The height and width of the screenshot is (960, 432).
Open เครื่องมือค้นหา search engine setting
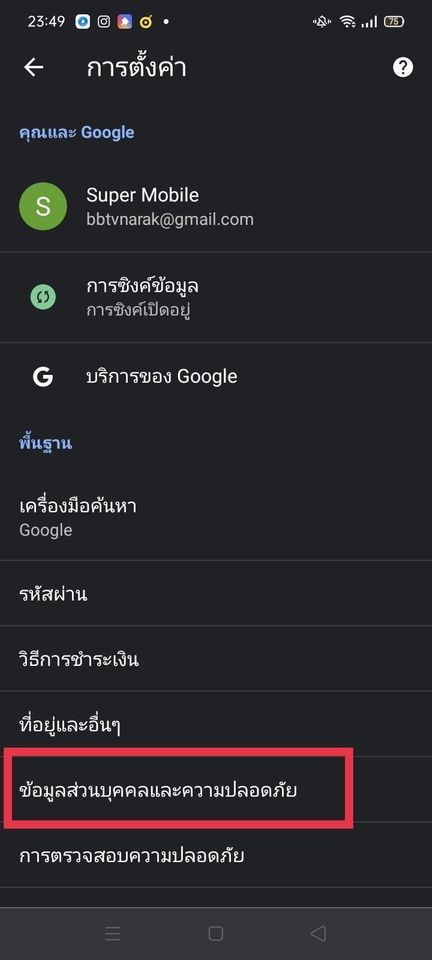(216, 517)
